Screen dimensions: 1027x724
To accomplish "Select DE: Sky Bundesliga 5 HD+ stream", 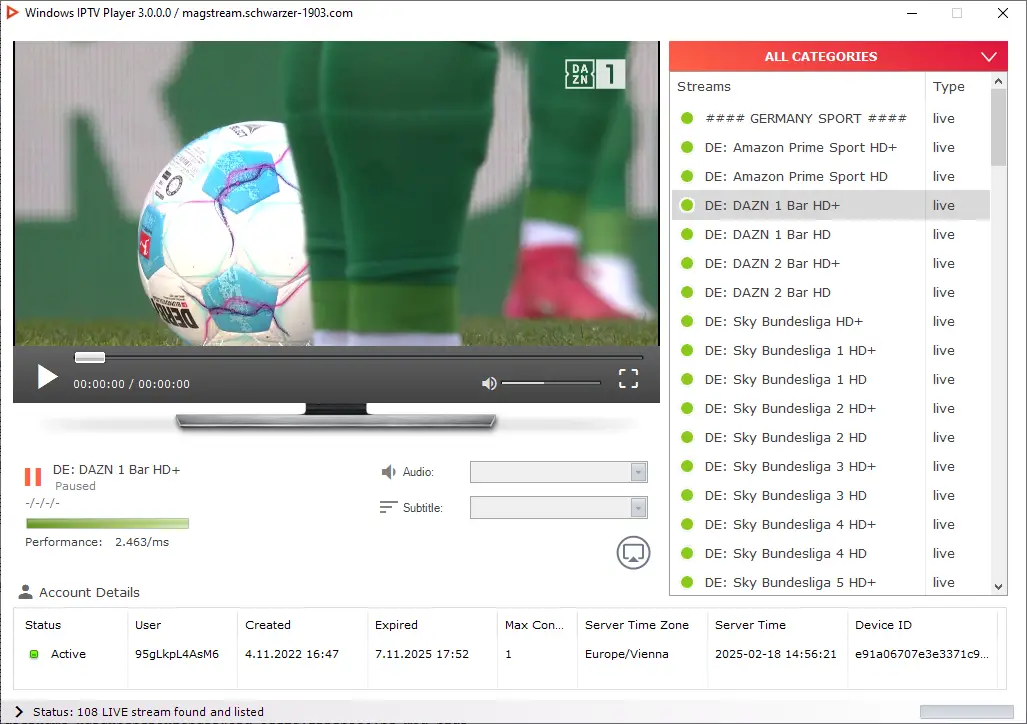I will click(x=831, y=582).
